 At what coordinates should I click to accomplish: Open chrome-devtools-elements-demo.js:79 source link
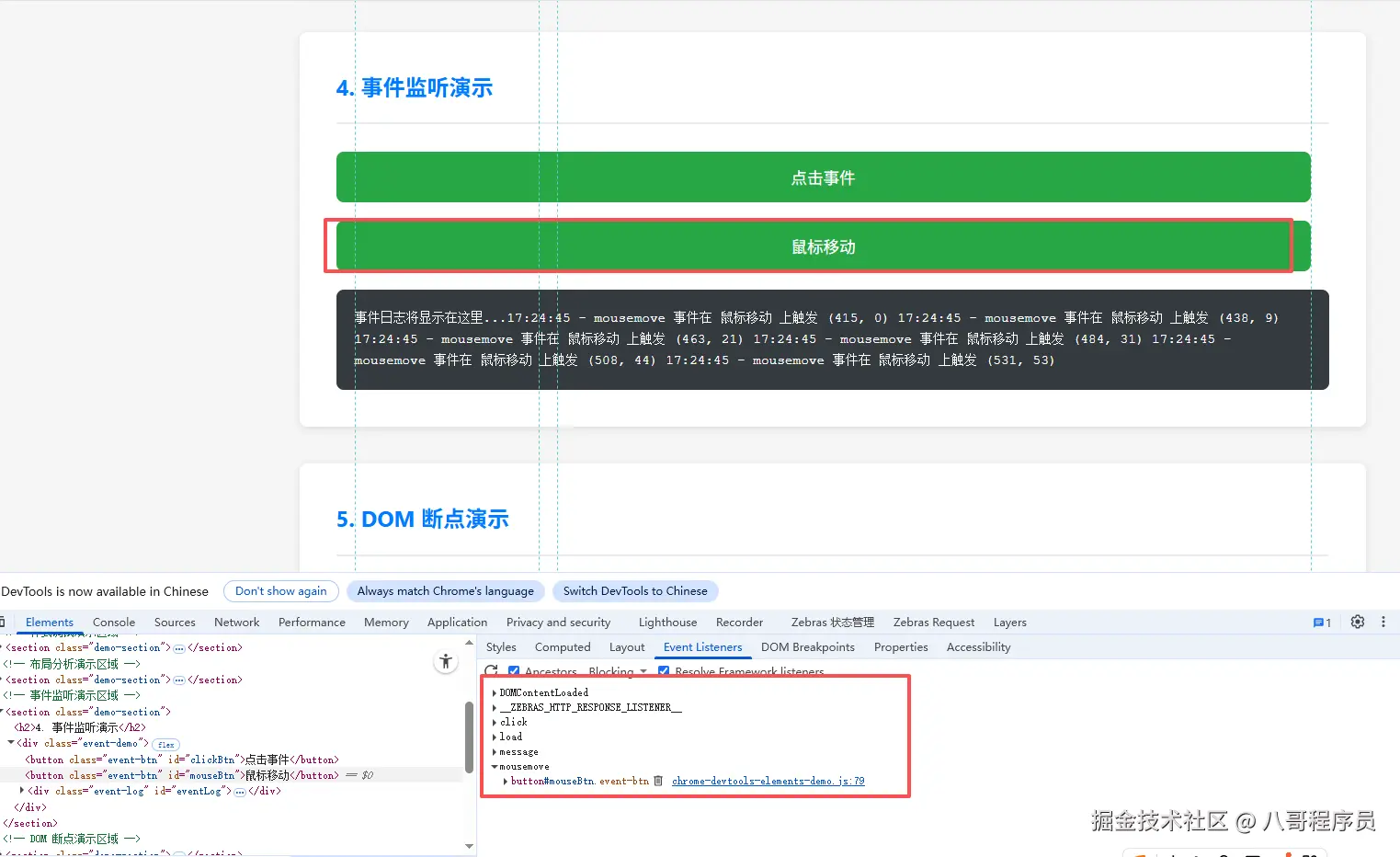768,781
